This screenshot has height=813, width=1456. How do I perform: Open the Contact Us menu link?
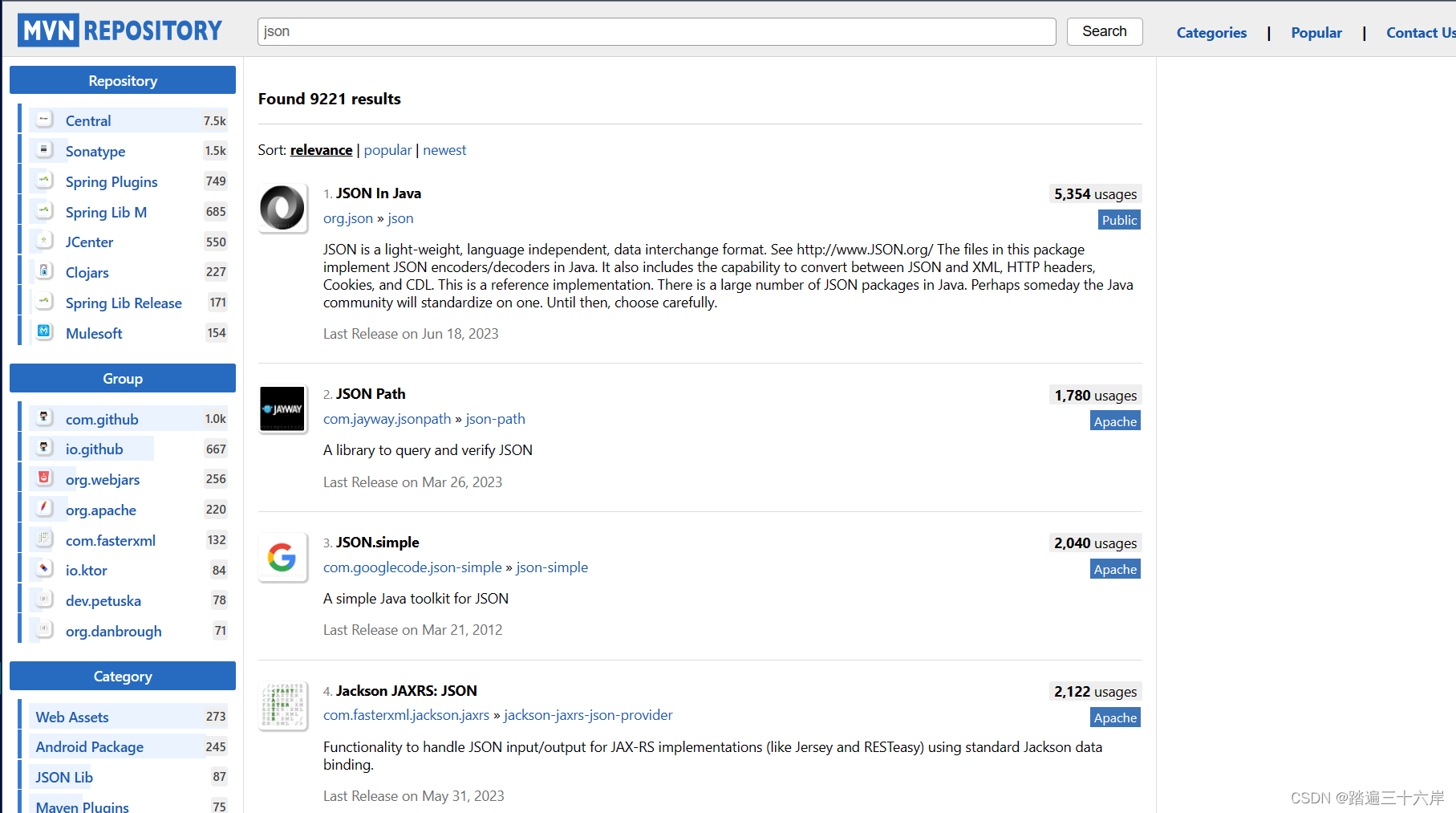[1420, 33]
